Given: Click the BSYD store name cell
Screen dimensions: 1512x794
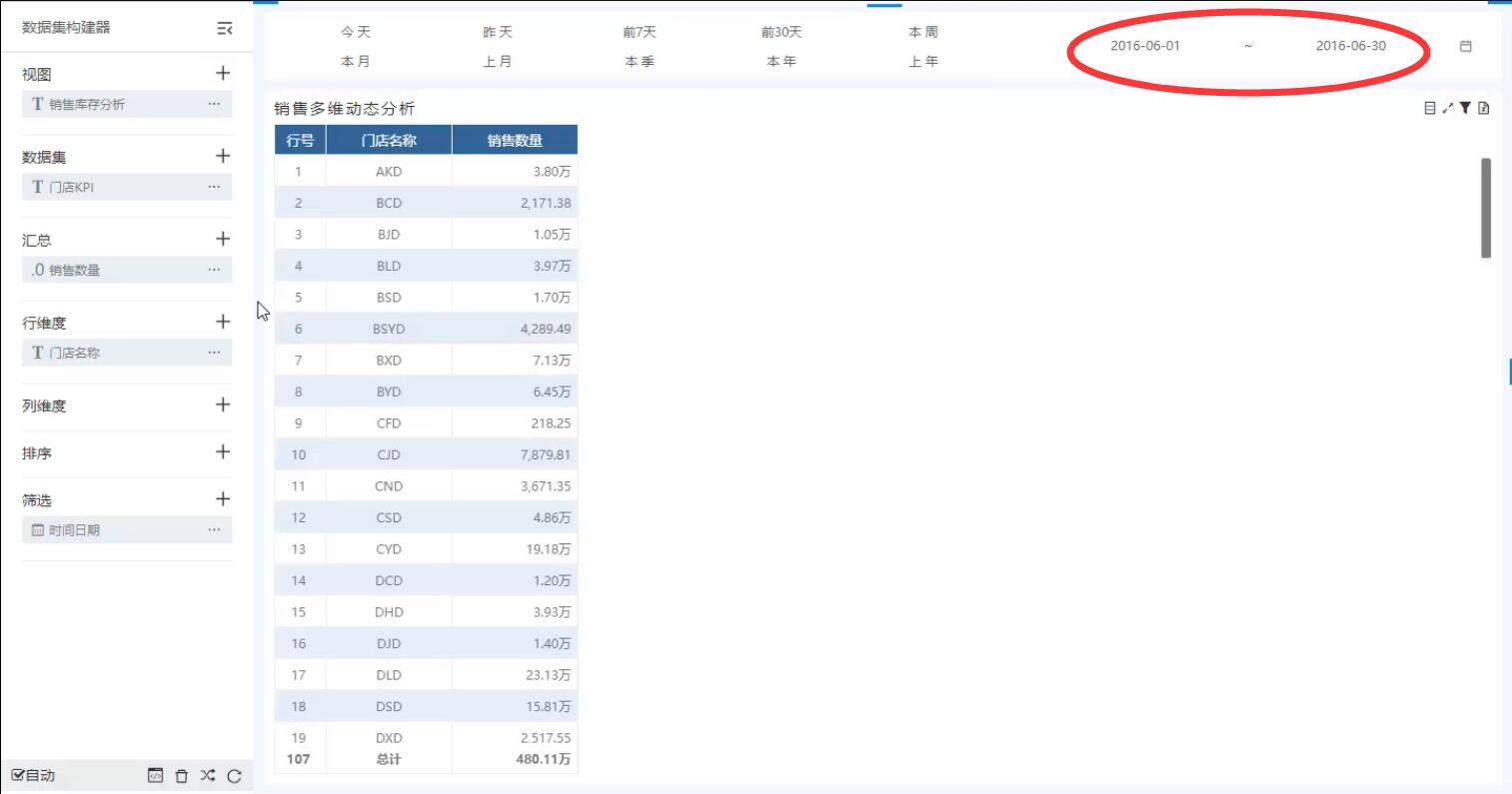Looking at the screenshot, I should (x=389, y=329).
